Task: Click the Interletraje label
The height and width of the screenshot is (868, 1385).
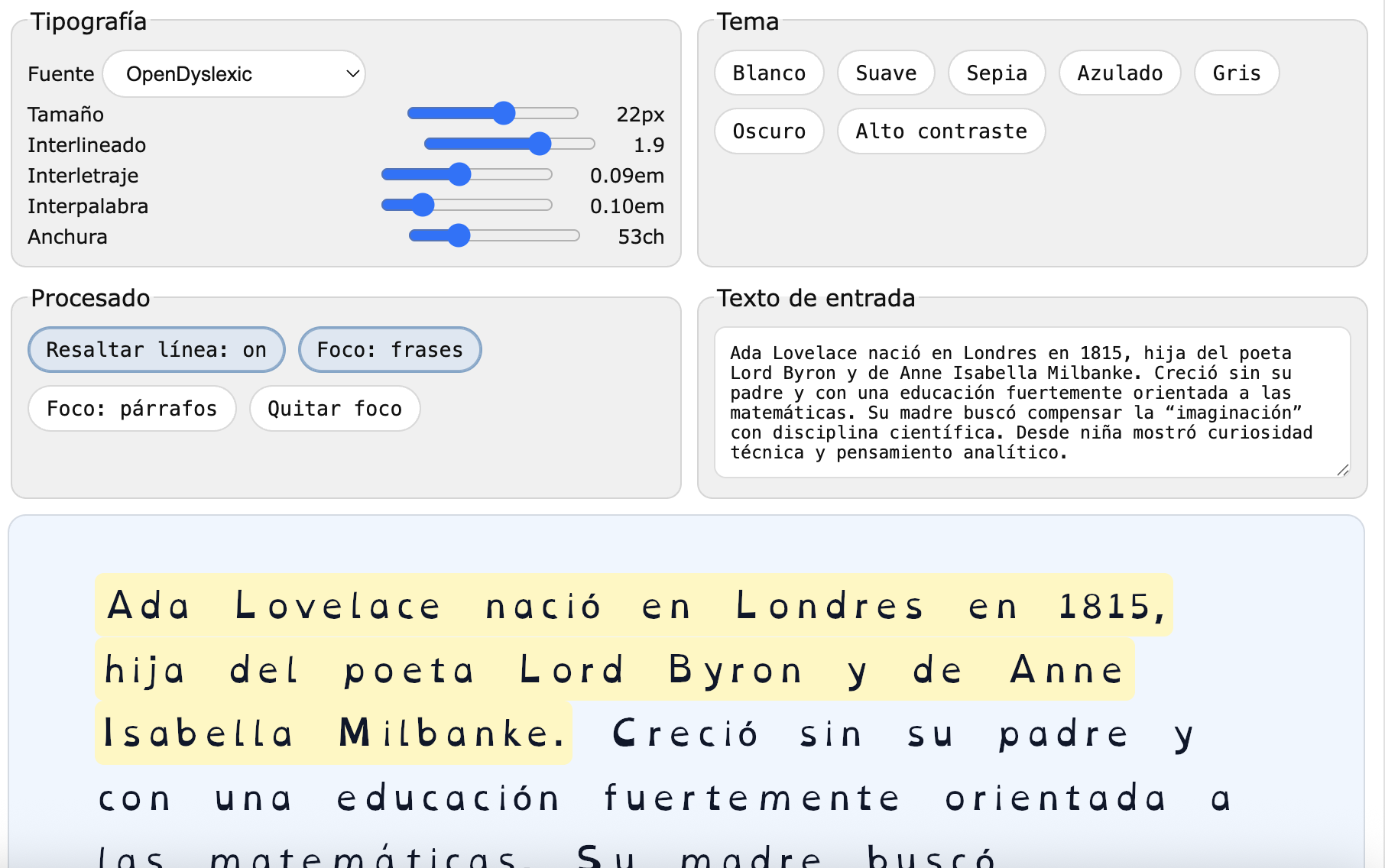Action: click(83, 175)
